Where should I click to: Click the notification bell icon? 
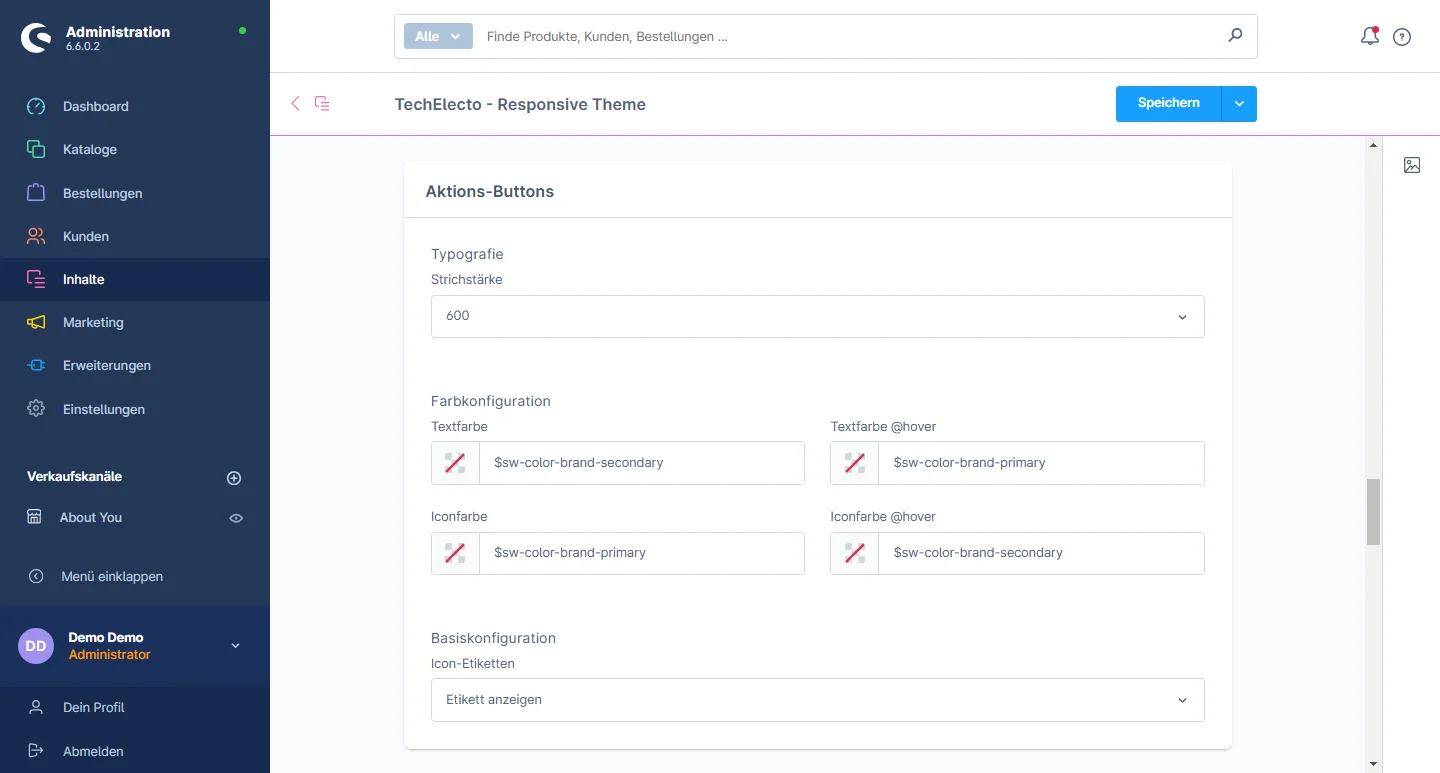point(1369,37)
